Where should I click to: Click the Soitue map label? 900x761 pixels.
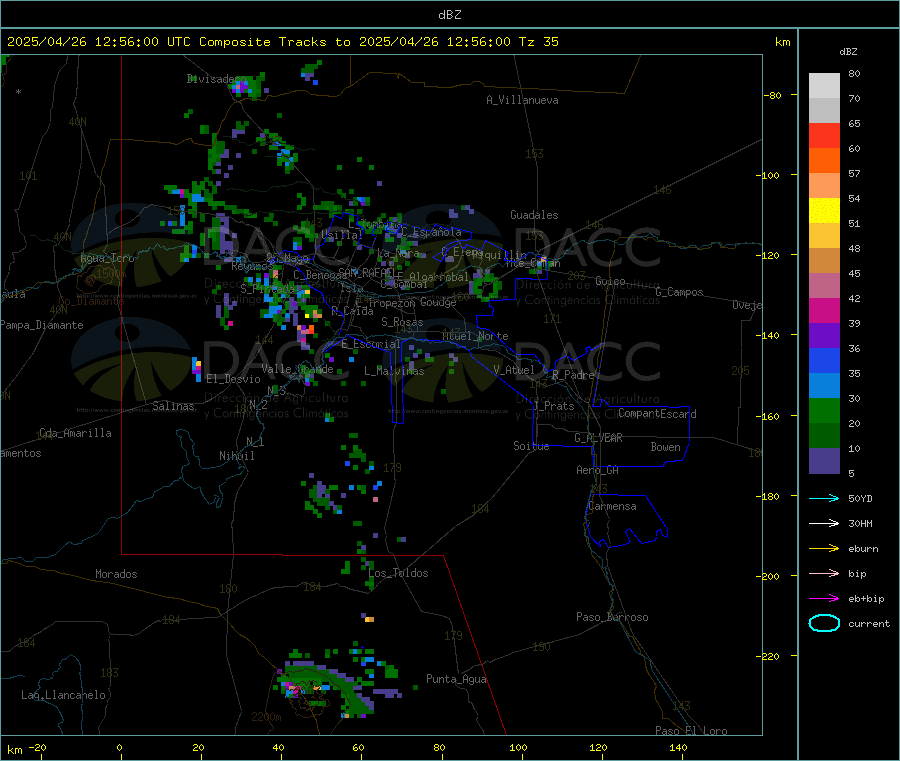(x=531, y=446)
